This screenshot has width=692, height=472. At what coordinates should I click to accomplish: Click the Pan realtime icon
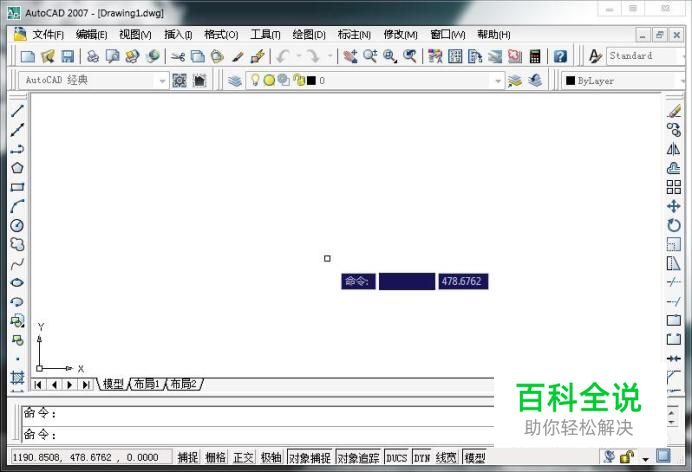(350, 56)
